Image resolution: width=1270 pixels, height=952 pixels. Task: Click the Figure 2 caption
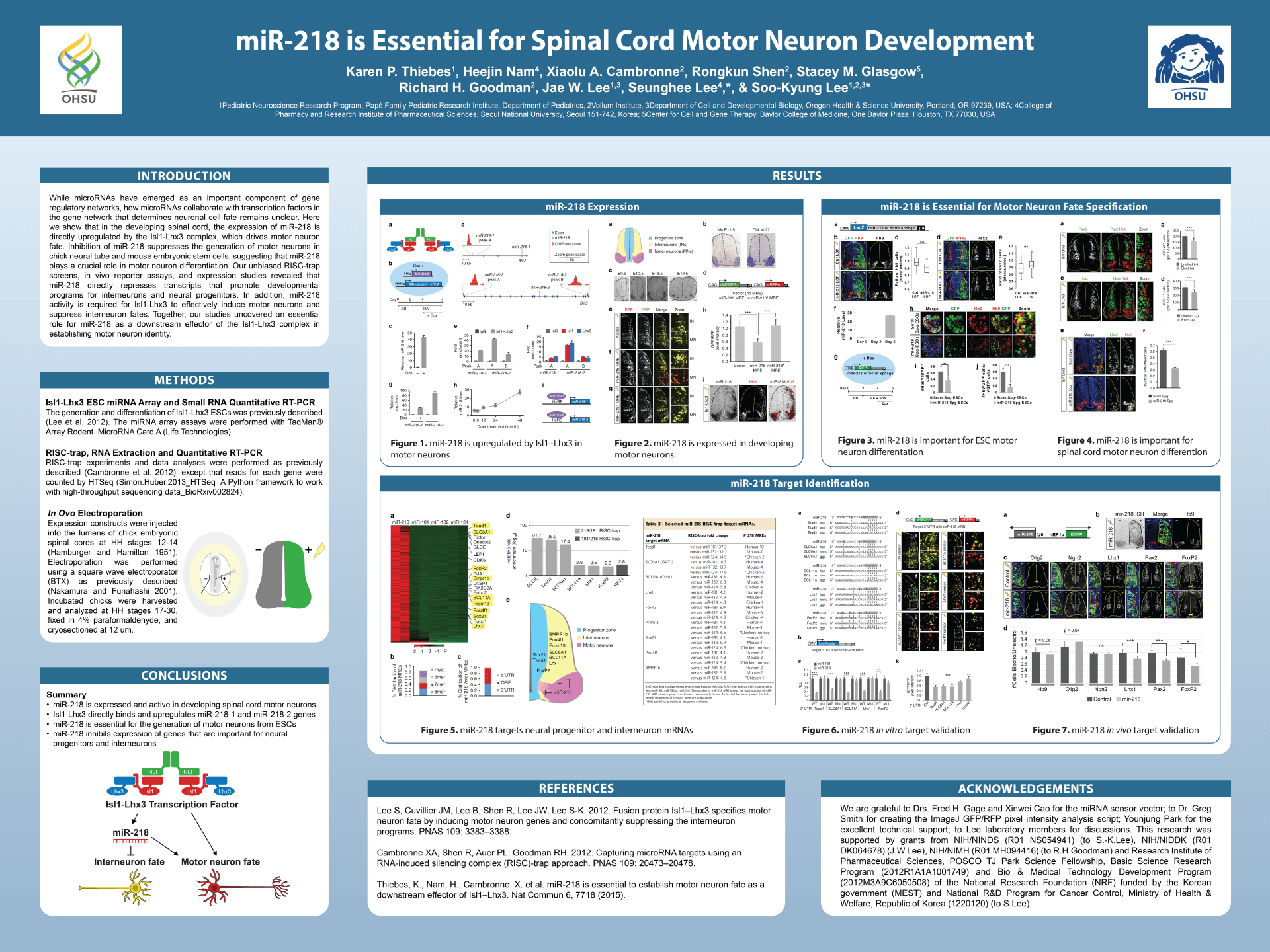click(704, 449)
